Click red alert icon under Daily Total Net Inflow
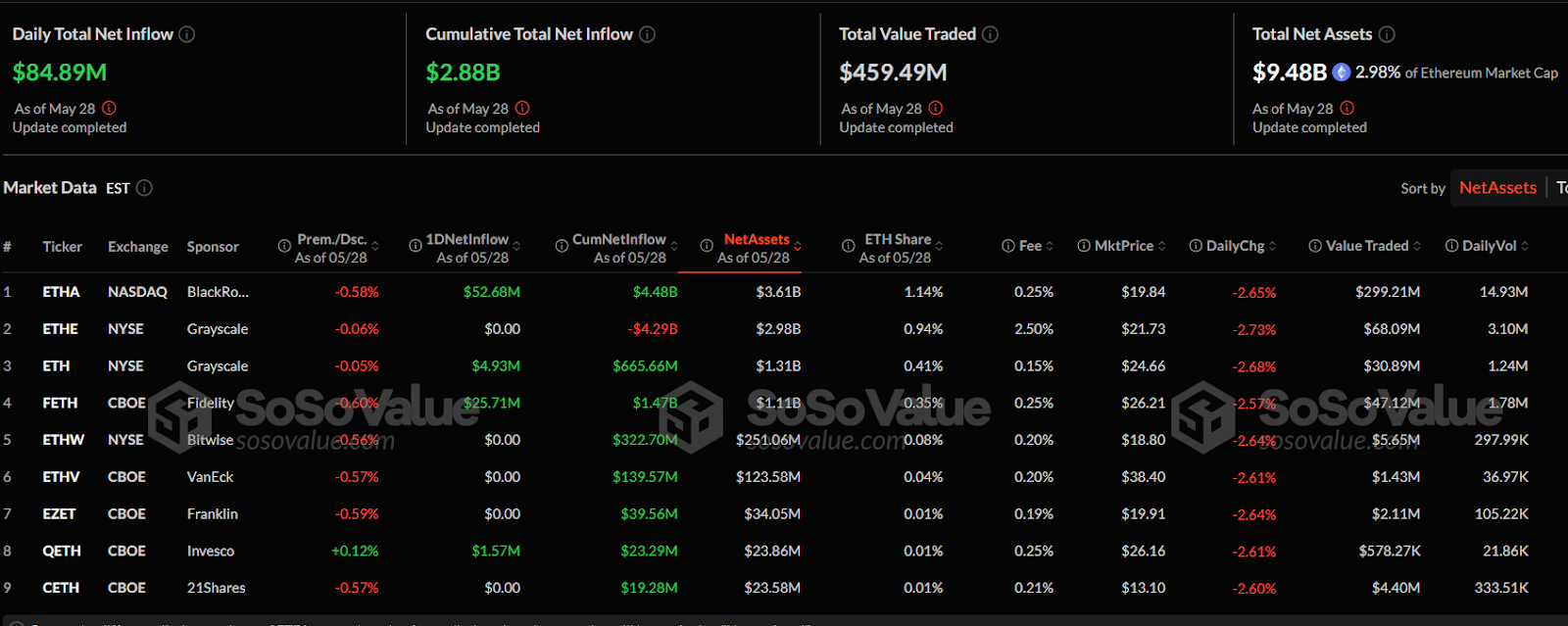The height and width of the screenshot is (626, 1568). coord(109,108)
